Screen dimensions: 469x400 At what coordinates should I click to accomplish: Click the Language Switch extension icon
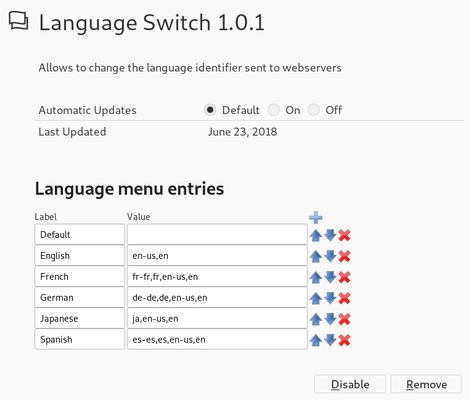pyautogui.click(x=18, y=21)
